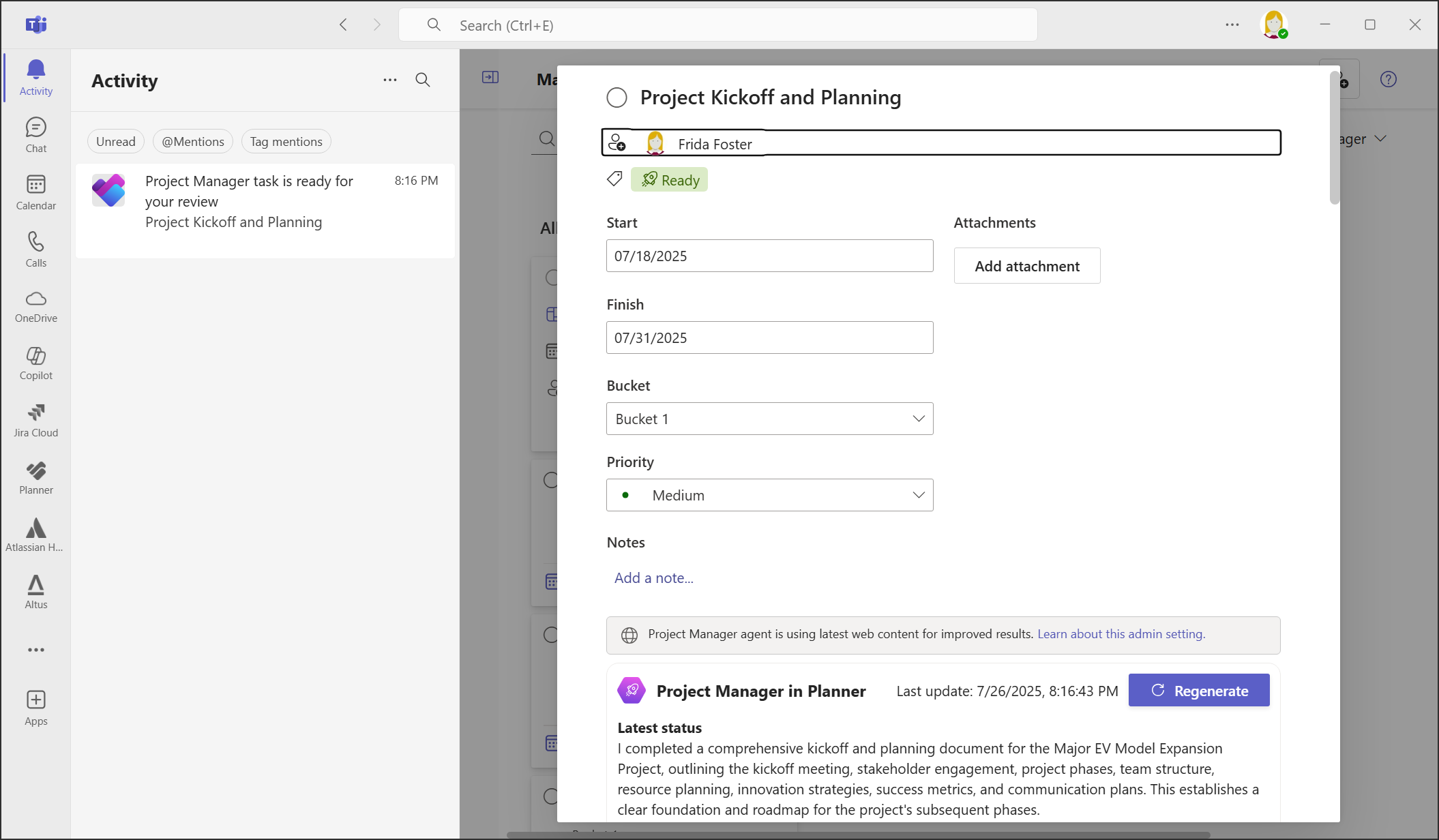
Task: Filter activity by Unread
Action: (x=116, y=141)
